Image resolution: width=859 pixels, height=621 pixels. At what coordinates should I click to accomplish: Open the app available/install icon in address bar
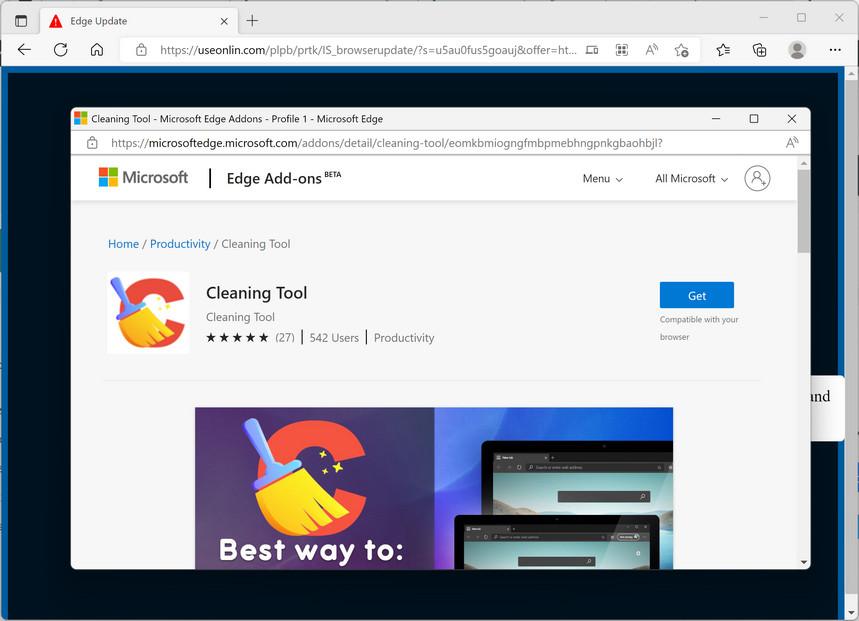592,50
